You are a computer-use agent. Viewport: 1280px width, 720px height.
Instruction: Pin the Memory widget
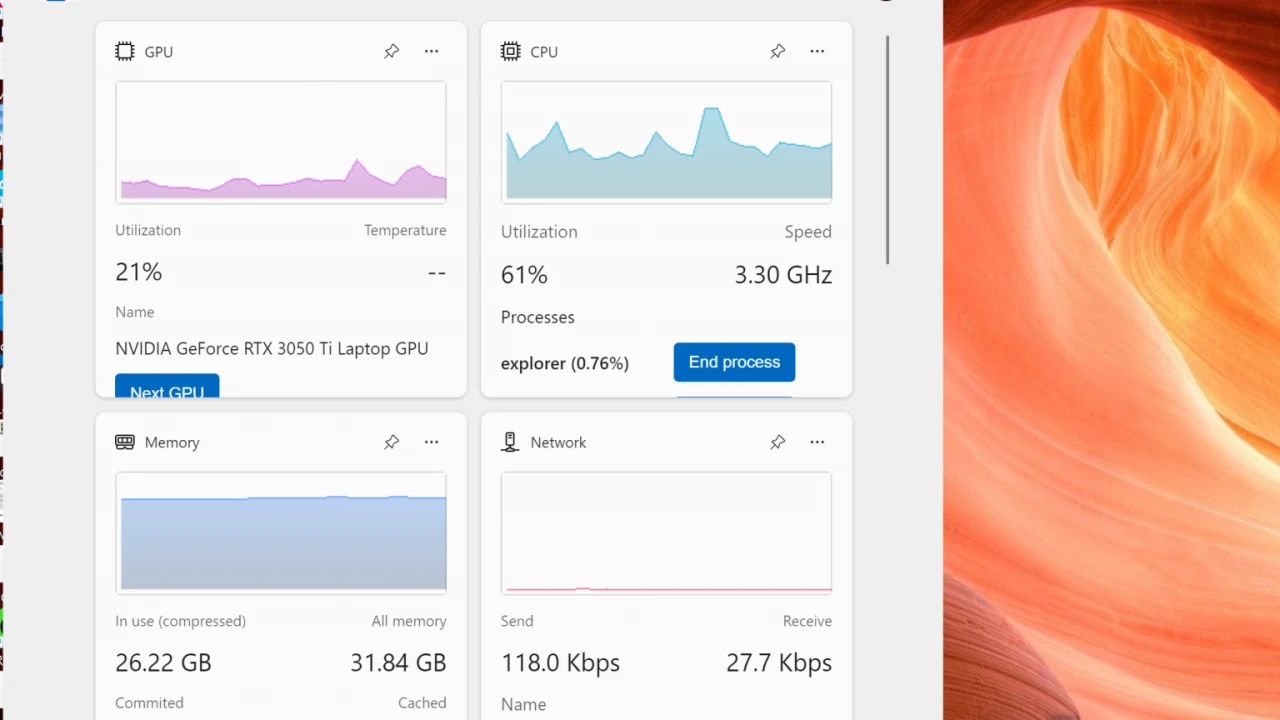pos(391,442)
